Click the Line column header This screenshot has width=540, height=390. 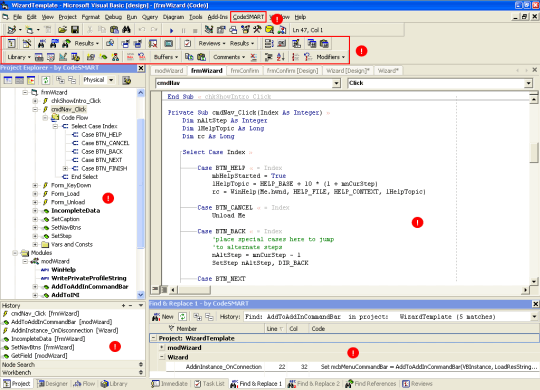click(x=275, y=329)
